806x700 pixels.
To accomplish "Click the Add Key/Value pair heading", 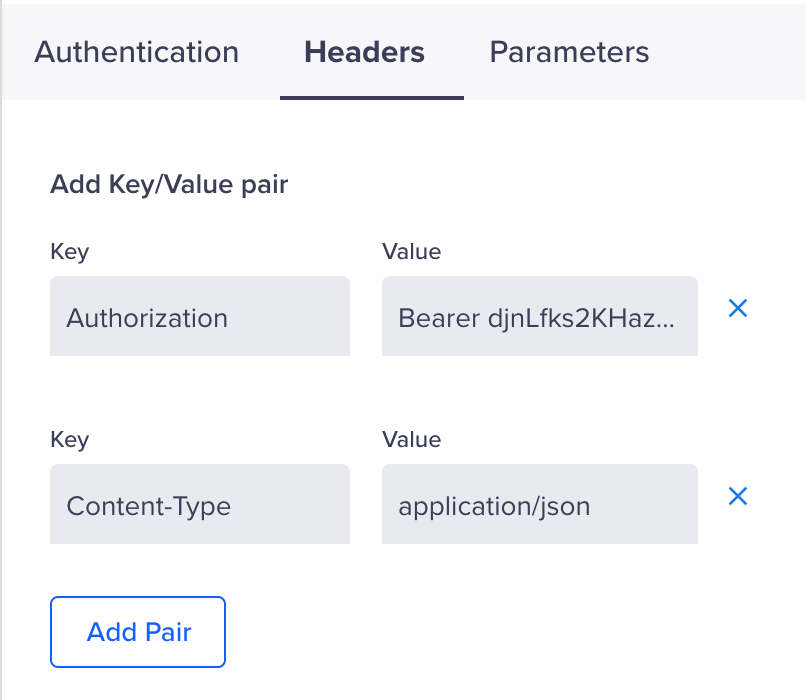I will (169, 185).
